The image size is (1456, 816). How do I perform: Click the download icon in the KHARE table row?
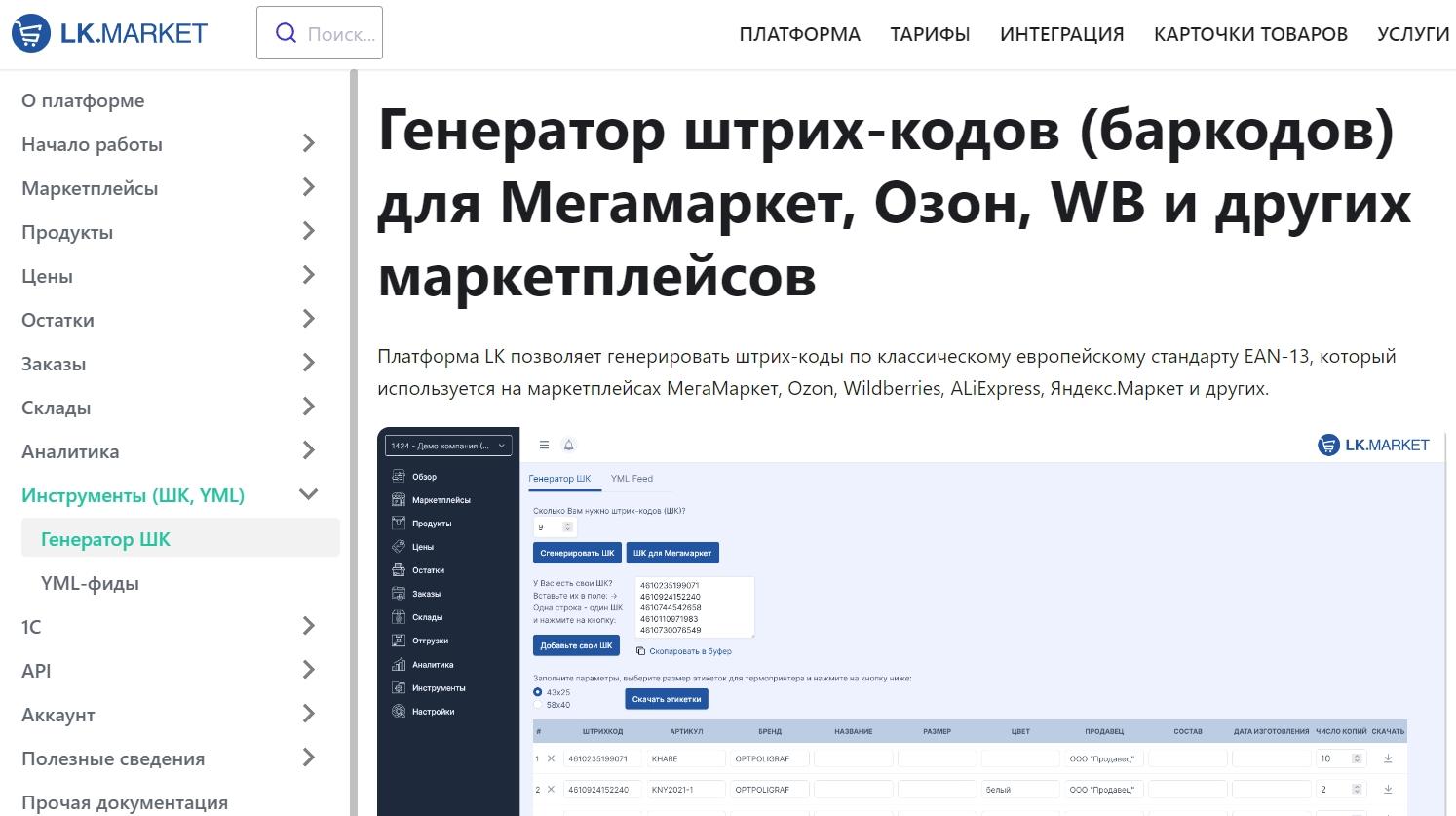[x=1388, y=758]
